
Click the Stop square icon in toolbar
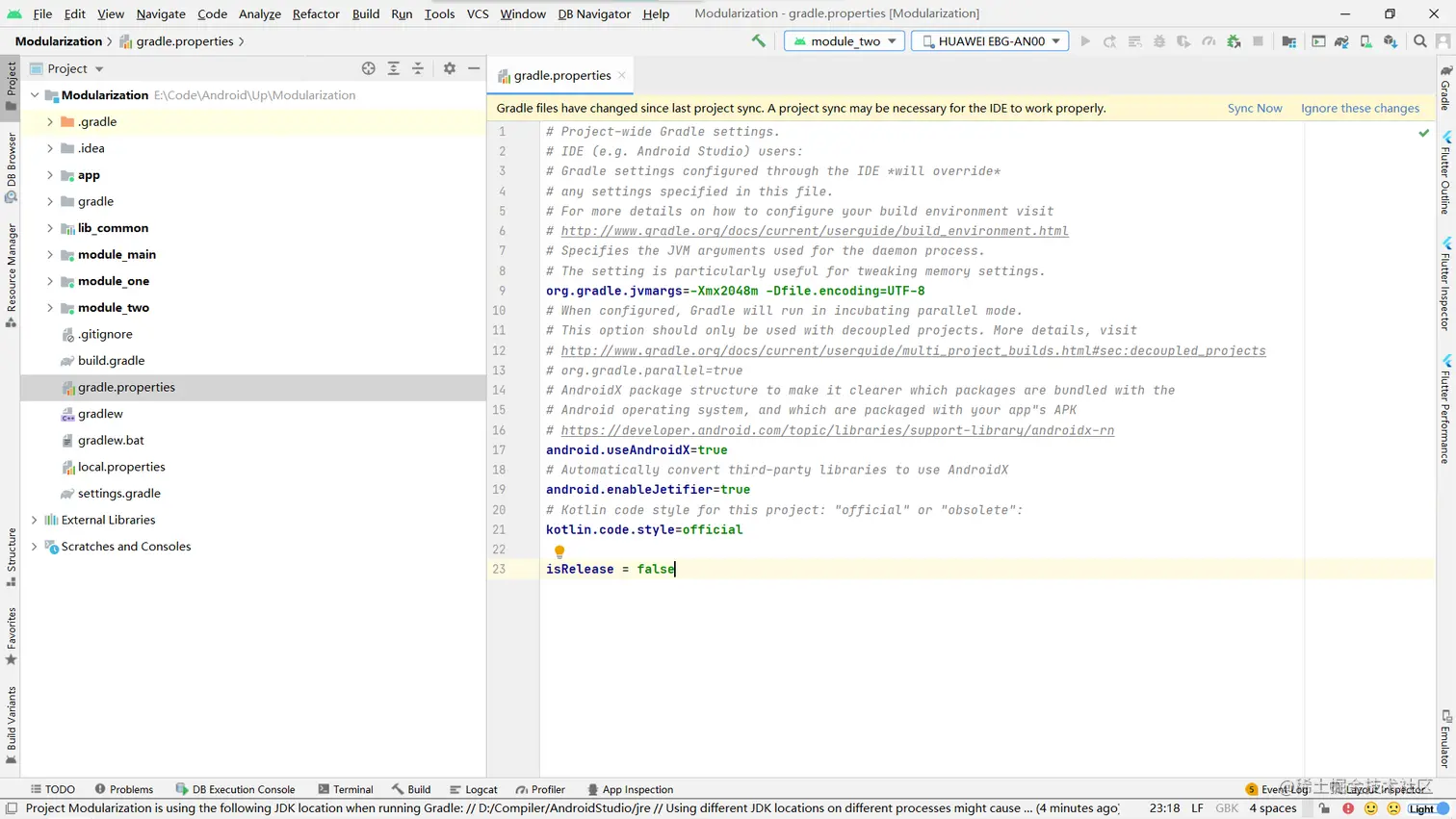coord(1258,41)
